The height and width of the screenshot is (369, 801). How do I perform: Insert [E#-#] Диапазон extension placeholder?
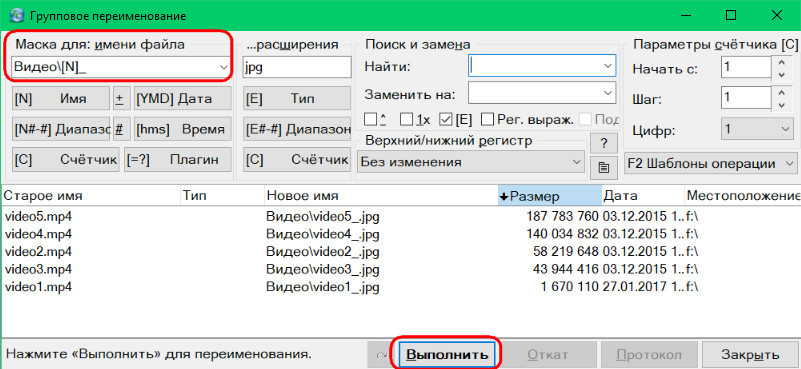tap(297, 129)
